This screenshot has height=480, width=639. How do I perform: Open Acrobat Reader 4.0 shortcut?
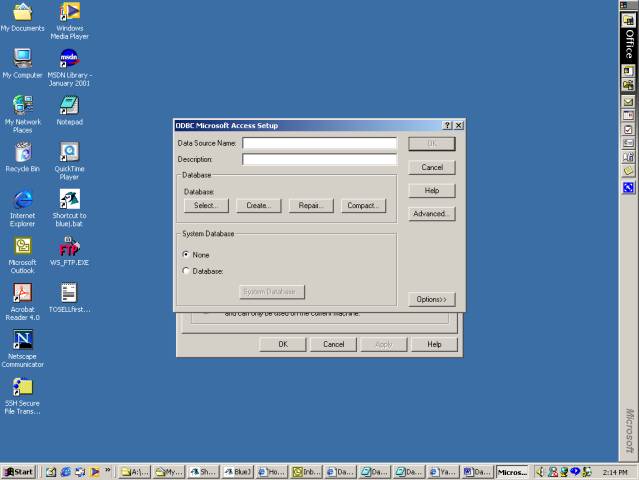tap(22, 302)
